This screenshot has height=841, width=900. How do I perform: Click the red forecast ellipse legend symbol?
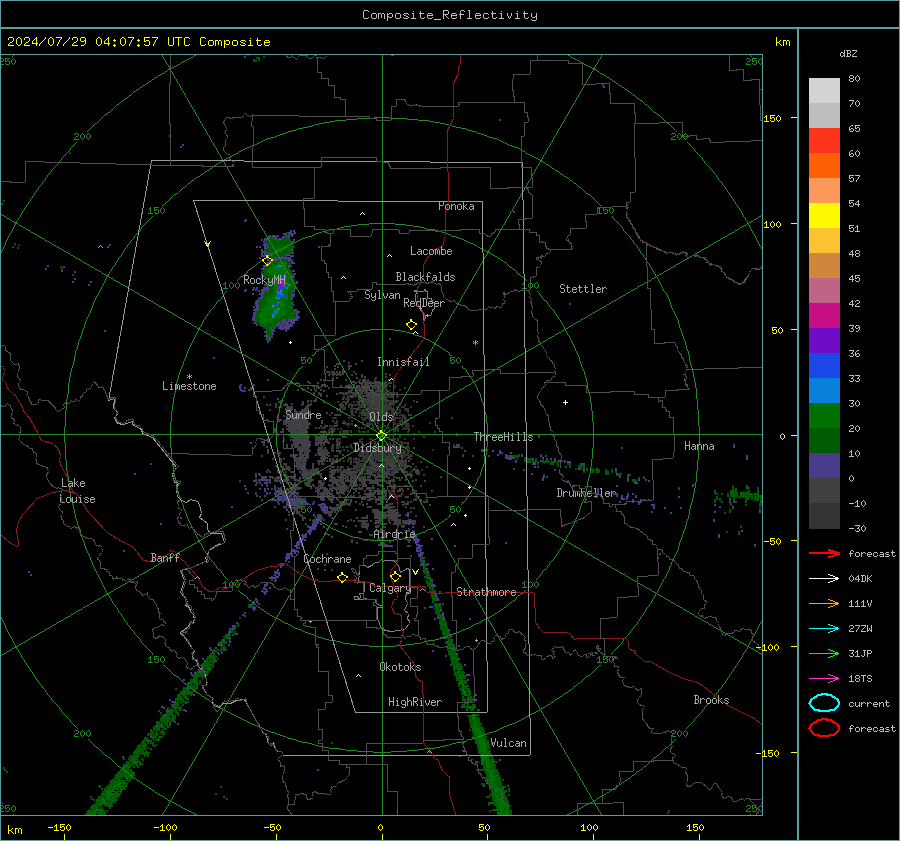point(824,728)
